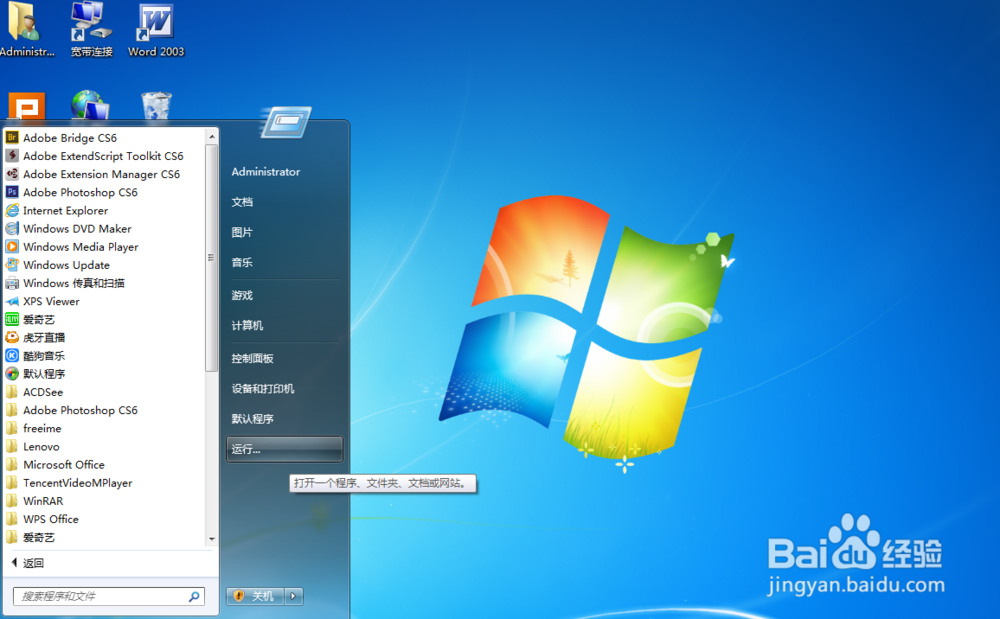Open Word 2003 desktop shortcut
The image size is (1000, 619).
pyautogui.click(x=156, y=29)
